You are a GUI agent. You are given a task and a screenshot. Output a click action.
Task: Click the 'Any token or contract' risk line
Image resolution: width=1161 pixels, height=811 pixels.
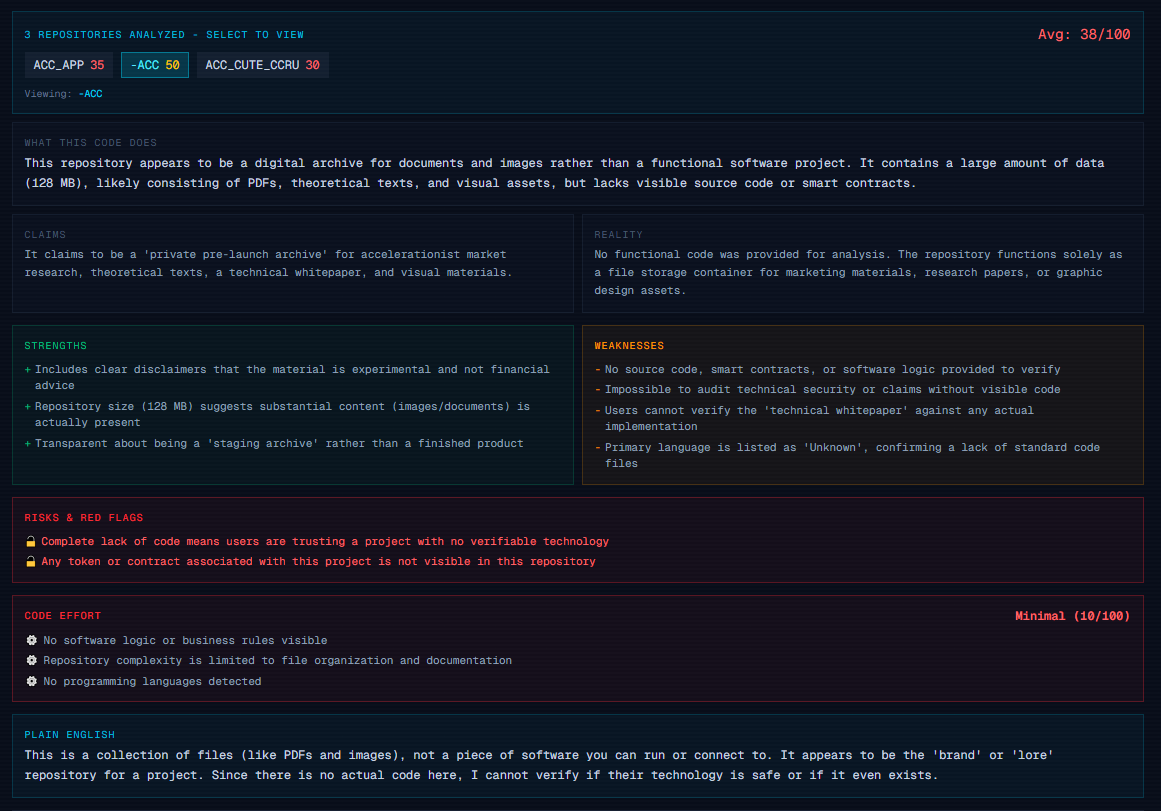tap(318, 561)
